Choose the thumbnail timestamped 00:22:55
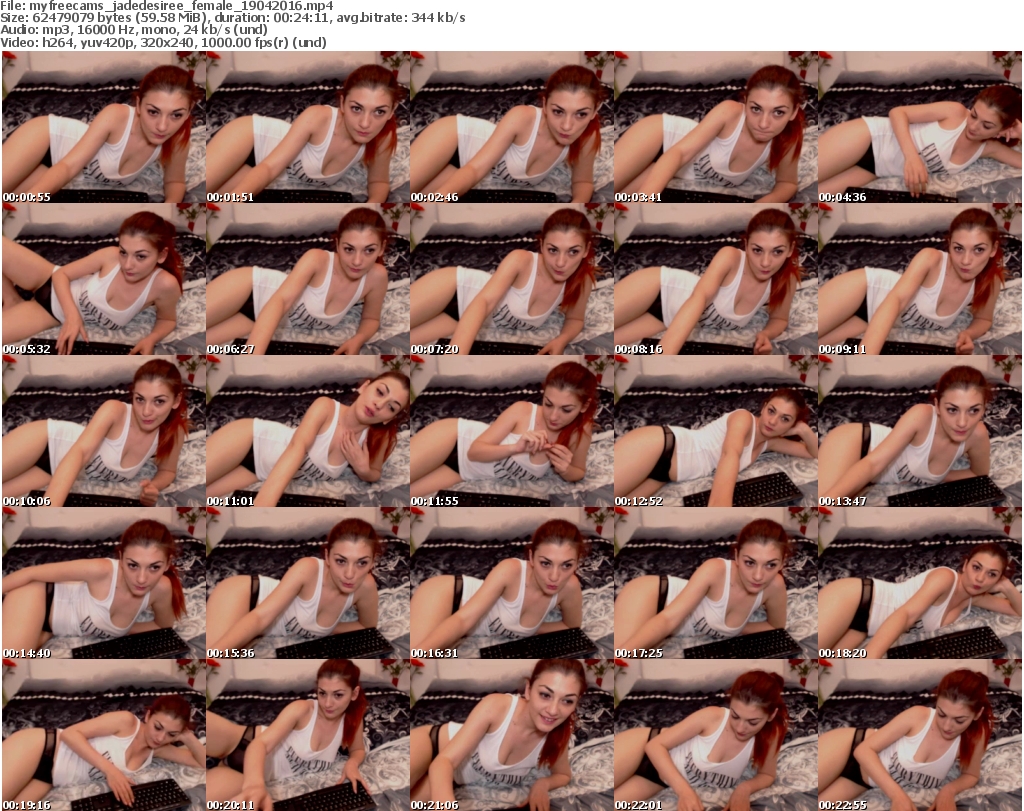 [x=920, y=735]
